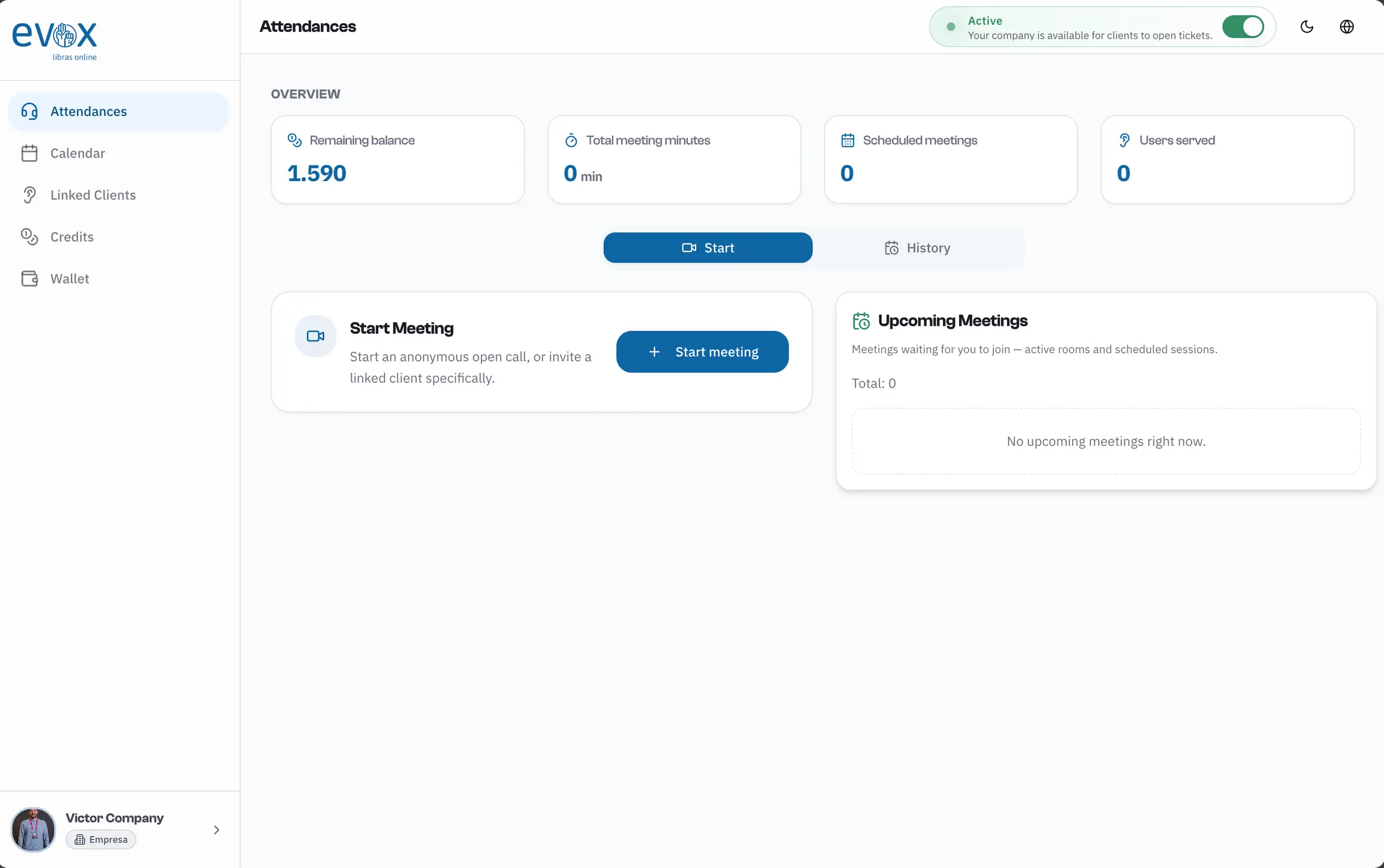Screen dimensions: 1384x868
Task: Open the Wallet section
Action: 118,279
